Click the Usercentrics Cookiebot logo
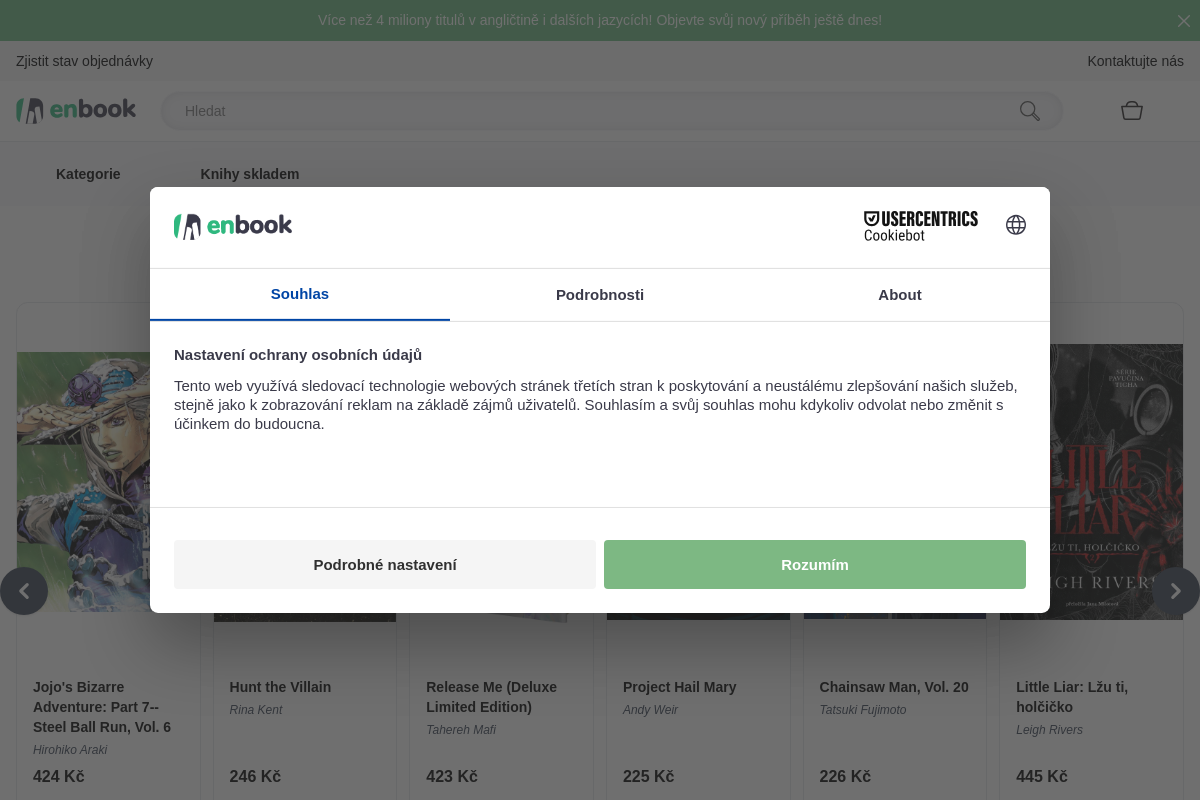This screenshot has width=1200, height=800. 921,225
